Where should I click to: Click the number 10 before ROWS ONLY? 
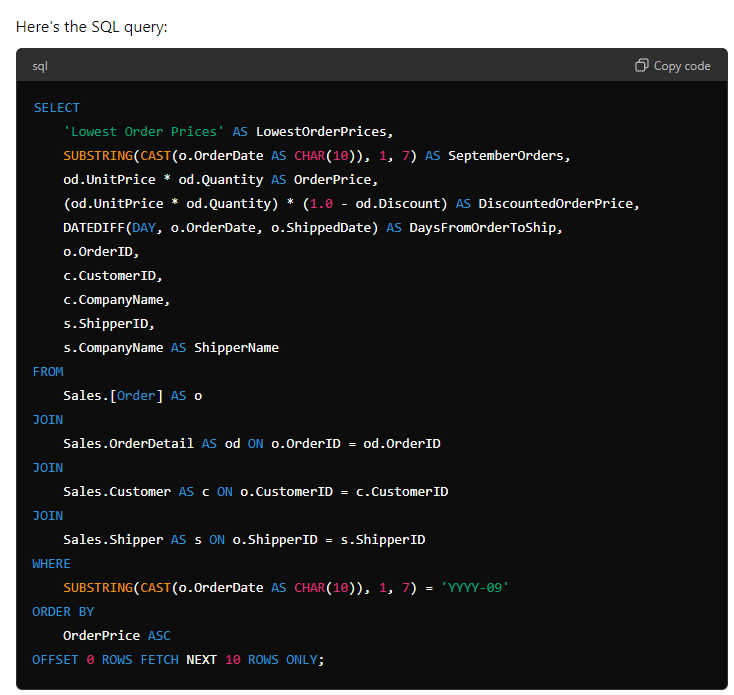[233, 659]
